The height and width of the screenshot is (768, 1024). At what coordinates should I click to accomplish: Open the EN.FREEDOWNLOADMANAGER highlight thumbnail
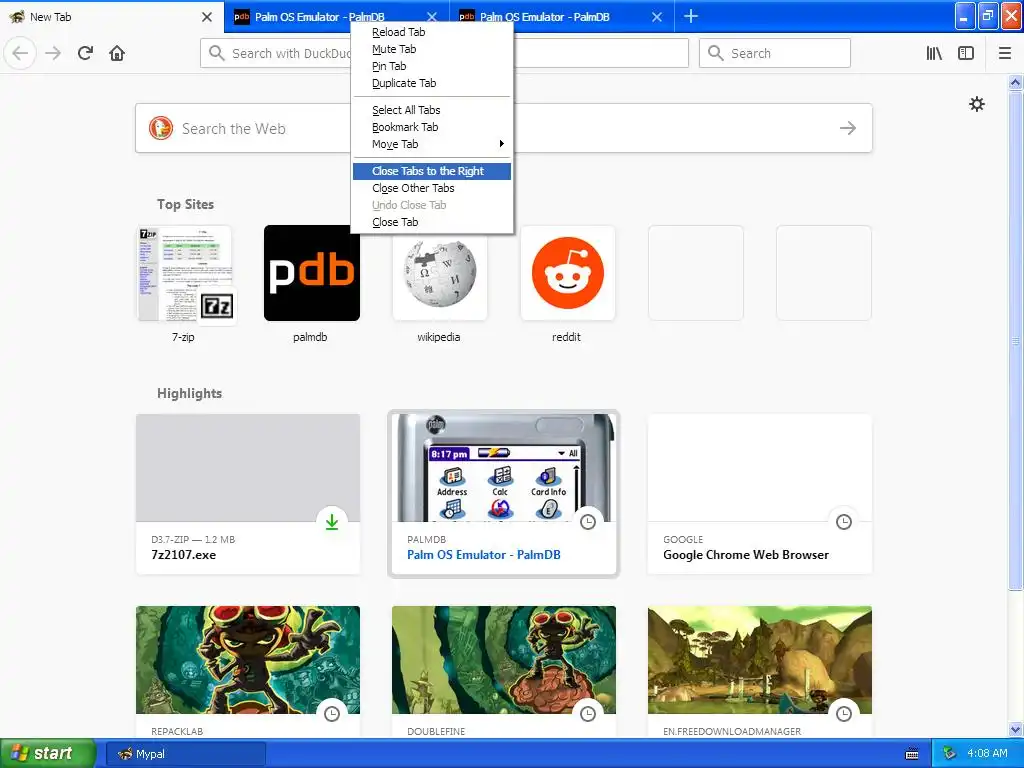pyautogui.click(x=760, y=660)
